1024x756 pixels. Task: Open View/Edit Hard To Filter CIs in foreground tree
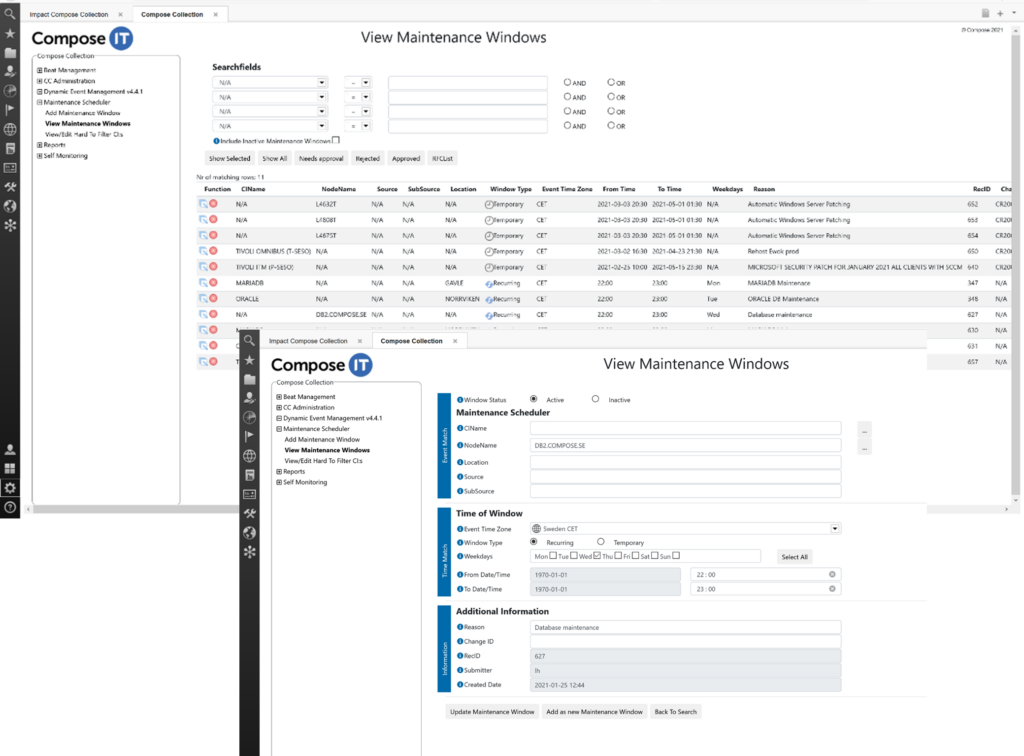pyautogui.click(x=323, y=461)
